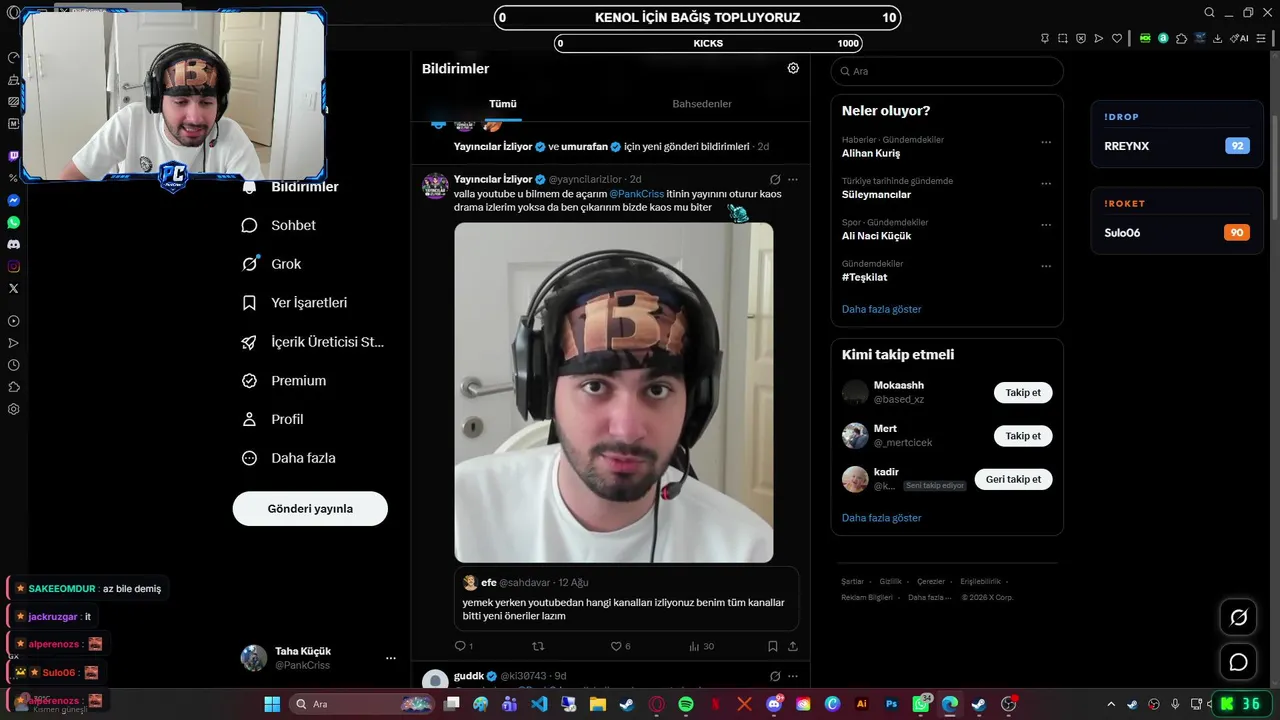This screenshot has width=1280, height=720.
Task: Click the Ara search field on X
Action: click(947, 71)
